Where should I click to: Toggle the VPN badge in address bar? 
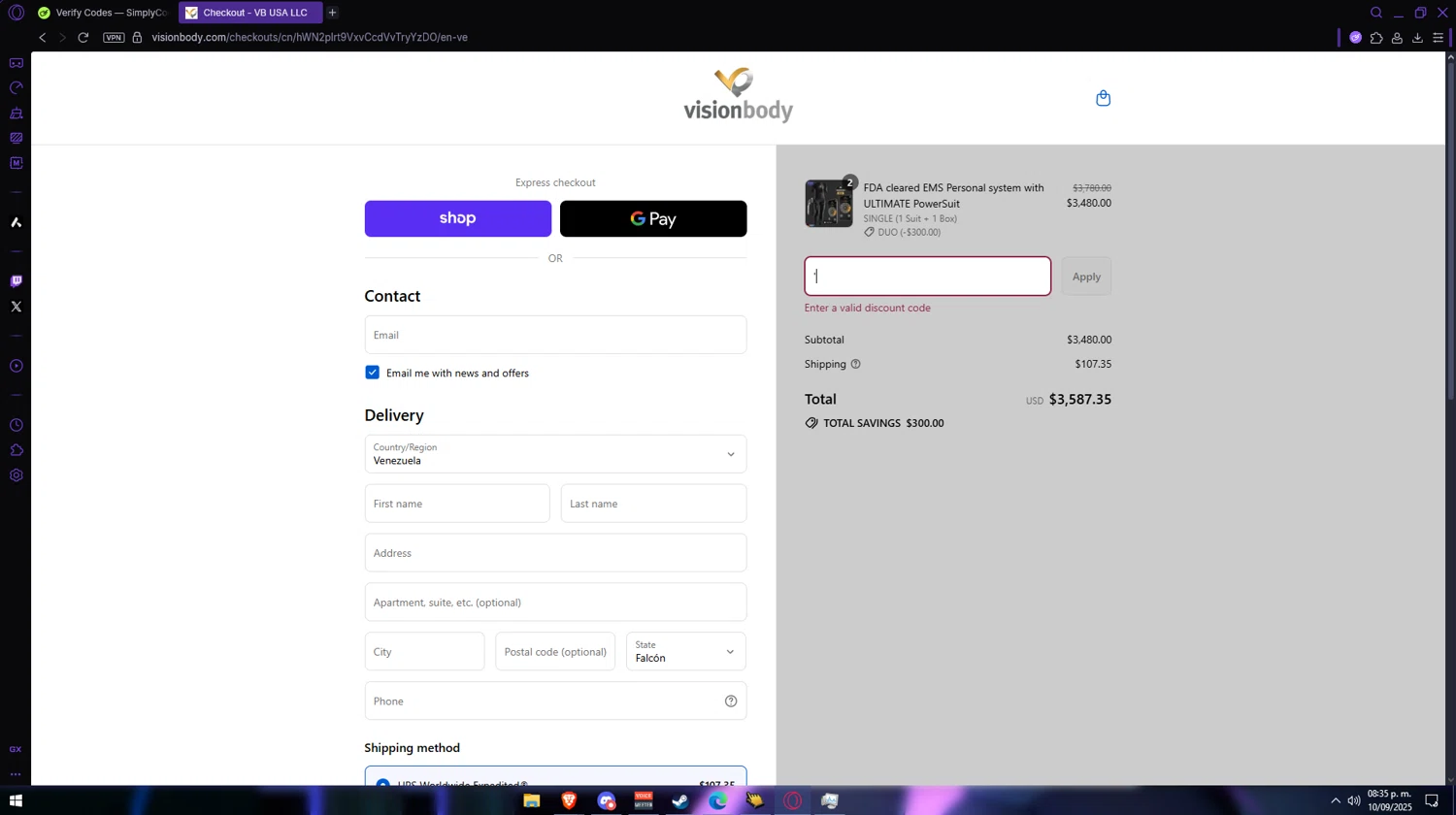pyautogui.click(x=114, y=38)
